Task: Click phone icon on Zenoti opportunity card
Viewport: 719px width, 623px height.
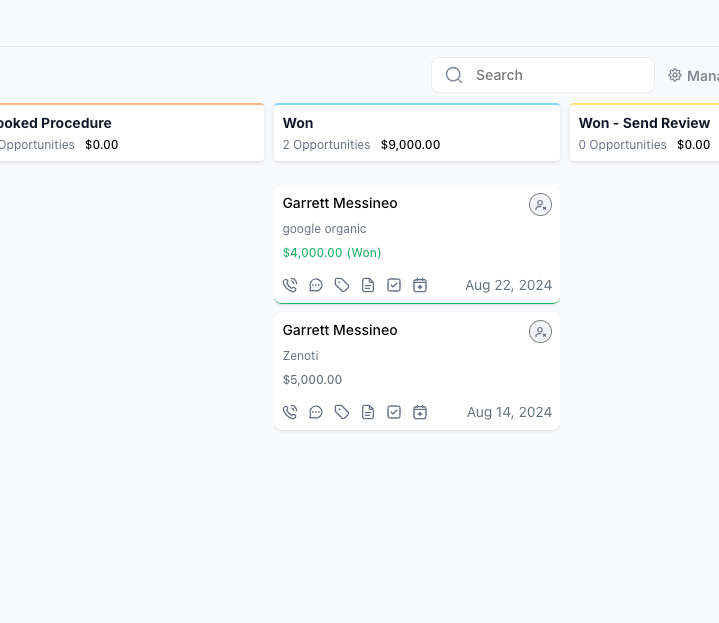Action: [290, 412]
